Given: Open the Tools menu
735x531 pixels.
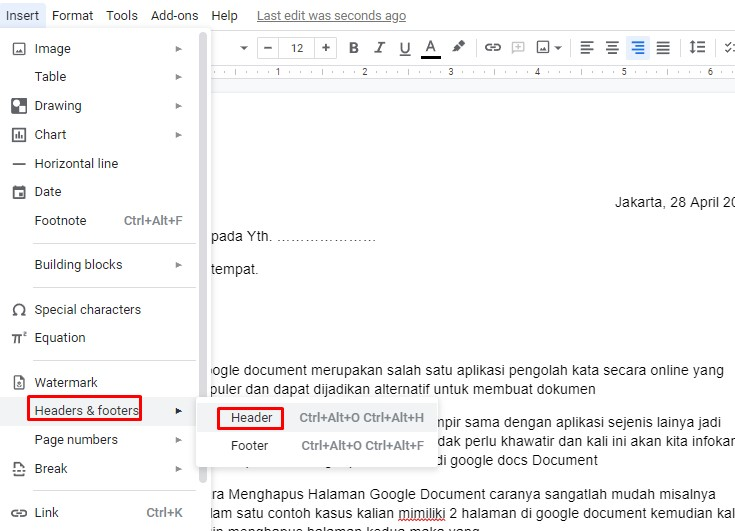Looking at the screenshot, I should 122,15.
